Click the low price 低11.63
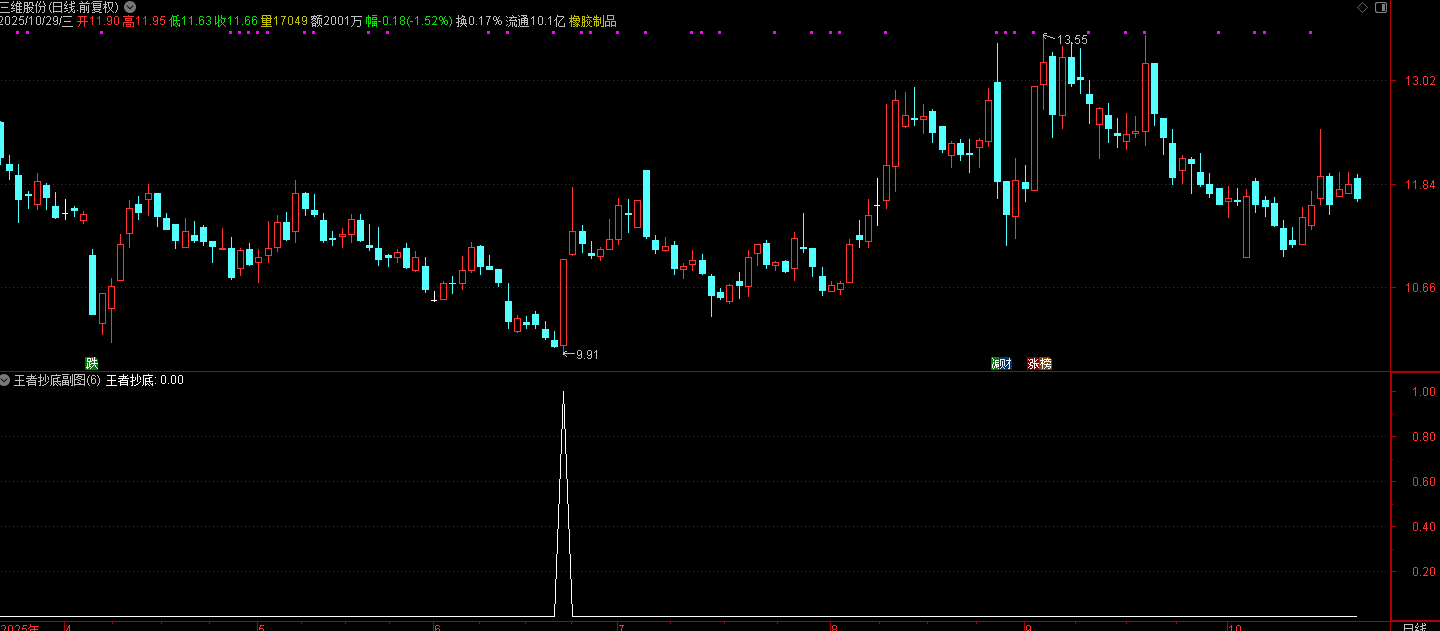 click(190, 21)
